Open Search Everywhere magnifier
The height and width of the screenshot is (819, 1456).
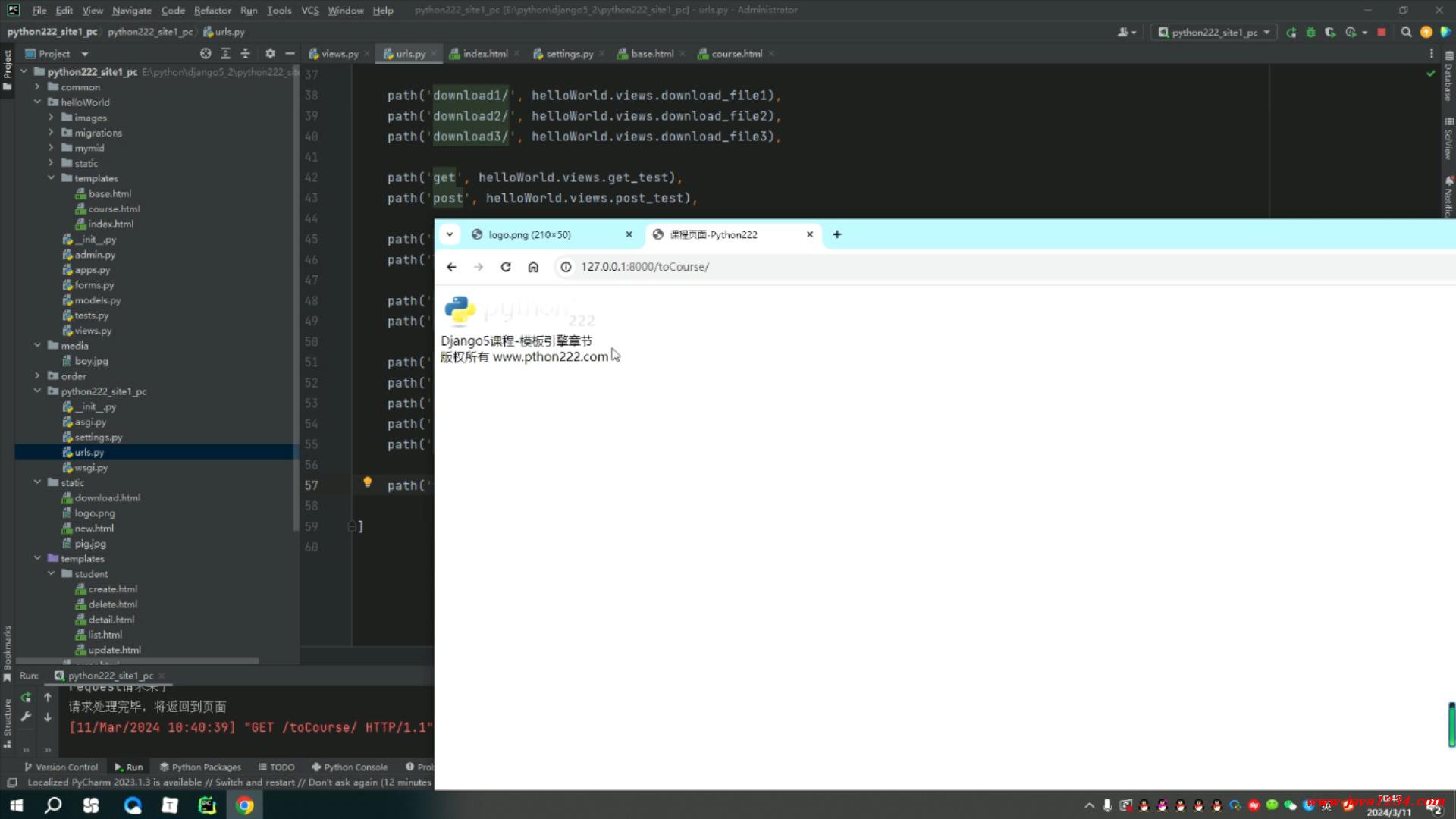point(1406,33)
